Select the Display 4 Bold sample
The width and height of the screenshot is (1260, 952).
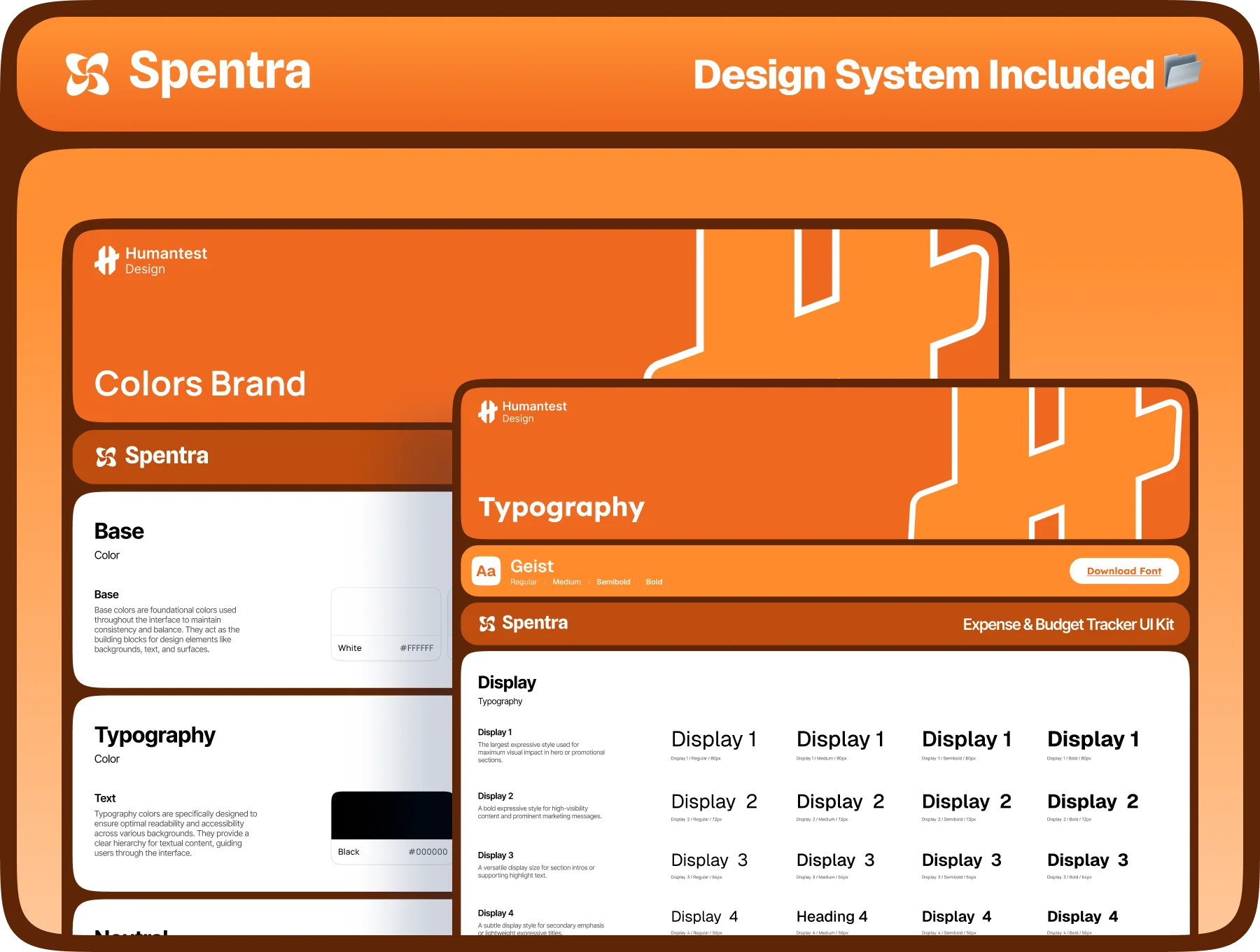(1083, 917)
